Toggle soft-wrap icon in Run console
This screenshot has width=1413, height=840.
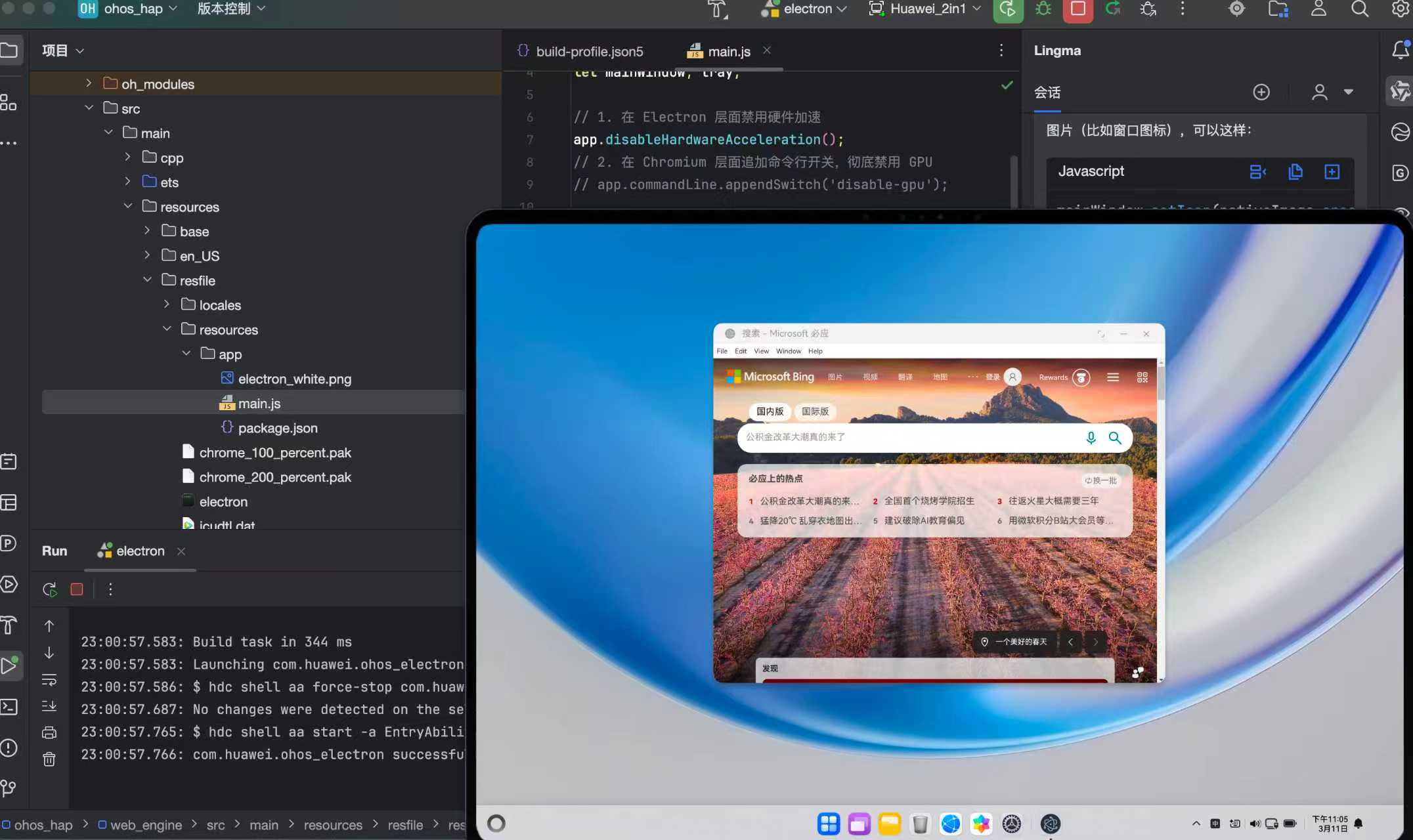49,680
